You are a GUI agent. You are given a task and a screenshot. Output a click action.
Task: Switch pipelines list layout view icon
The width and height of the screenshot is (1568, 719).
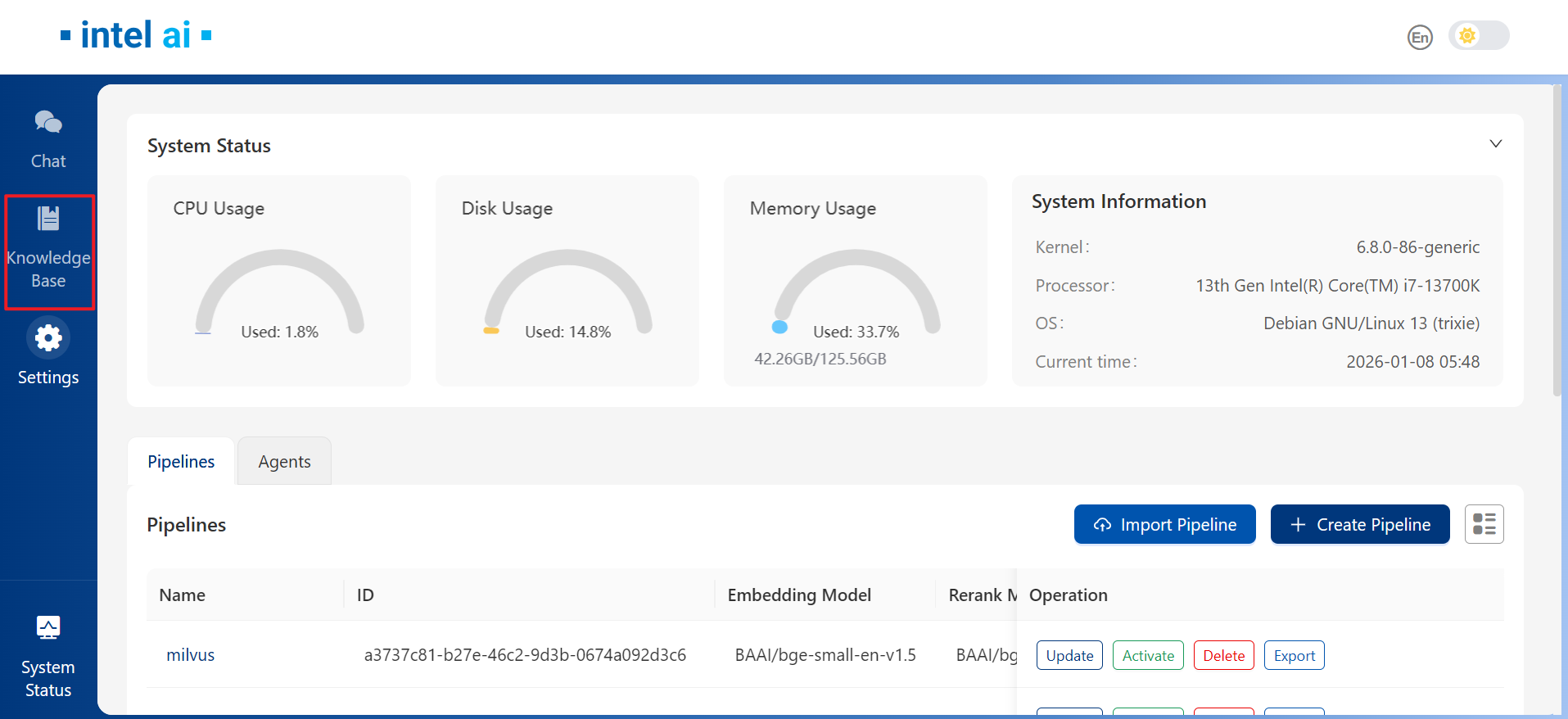coord(1484,524)
